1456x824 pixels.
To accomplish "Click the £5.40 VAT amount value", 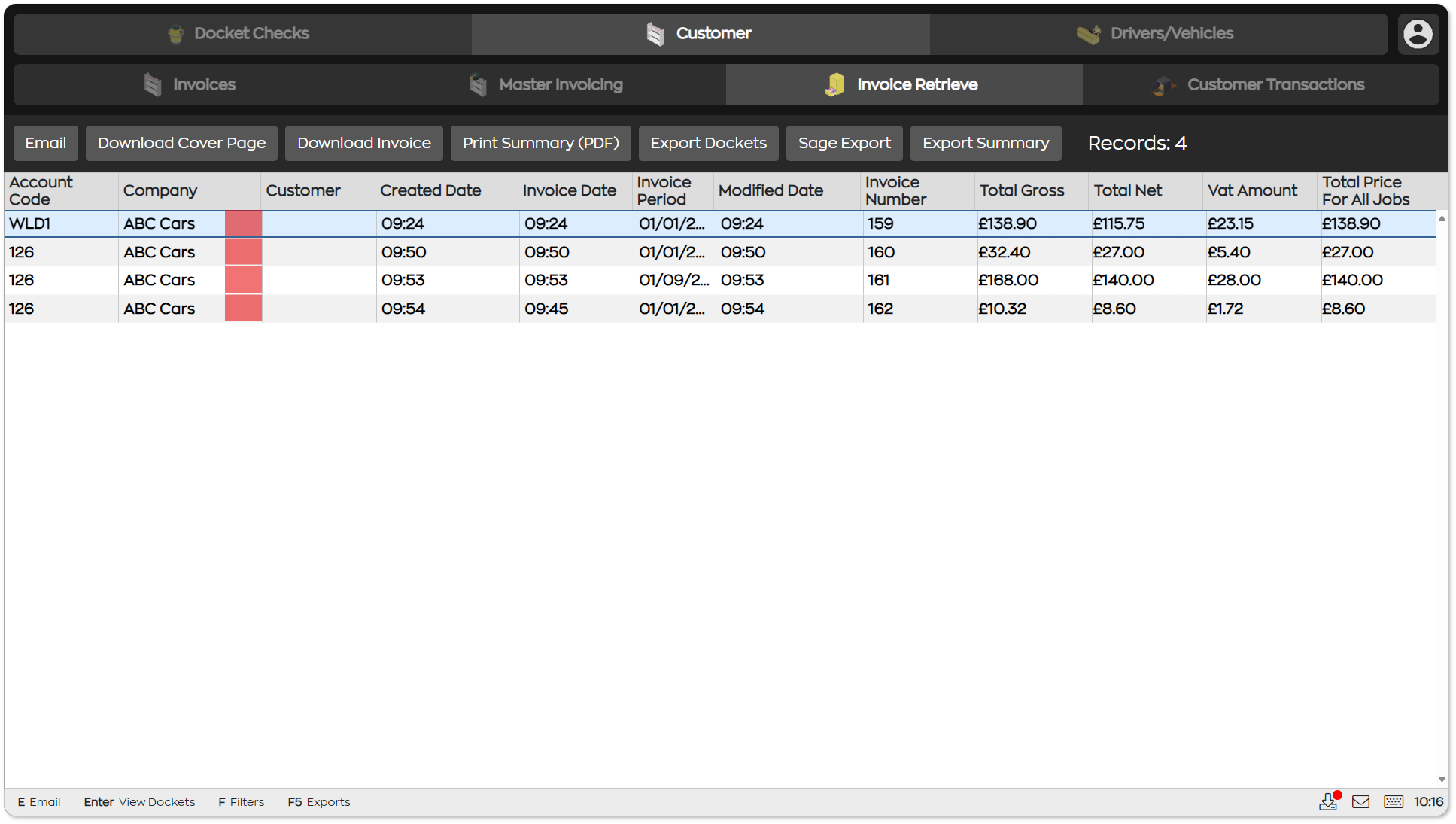I will 1230,252.
